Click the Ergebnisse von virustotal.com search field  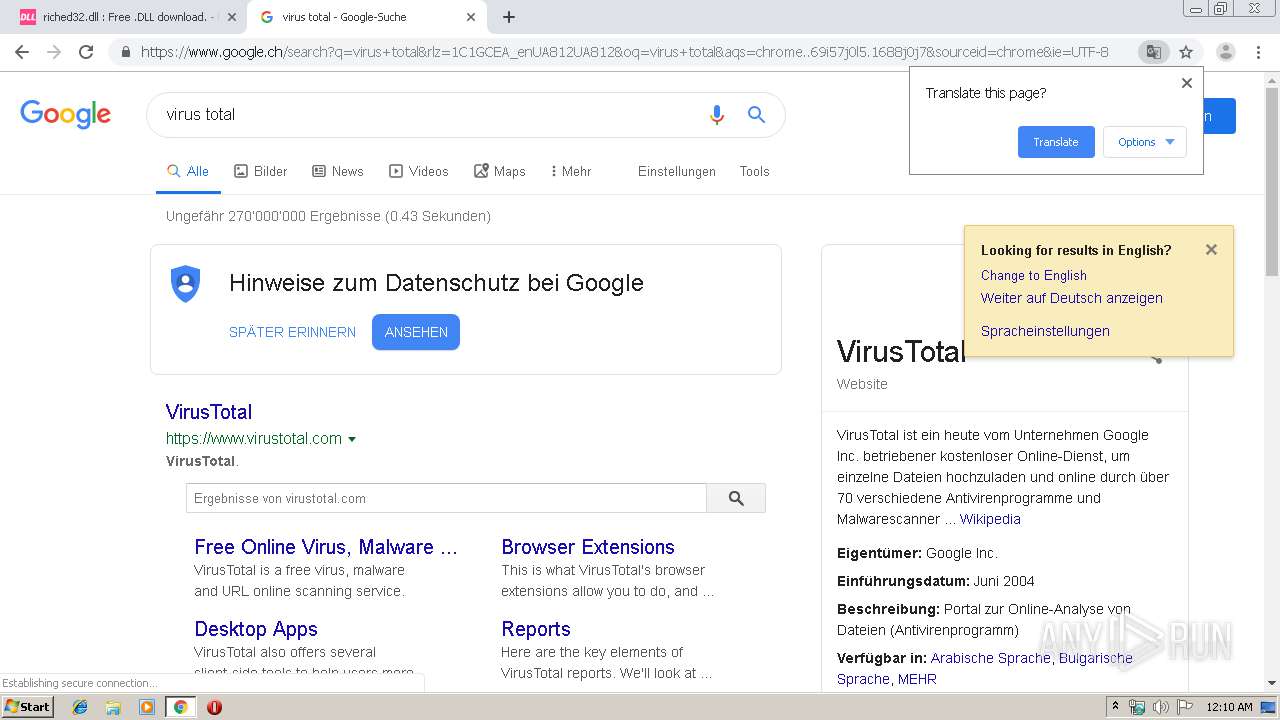[446, 498]
